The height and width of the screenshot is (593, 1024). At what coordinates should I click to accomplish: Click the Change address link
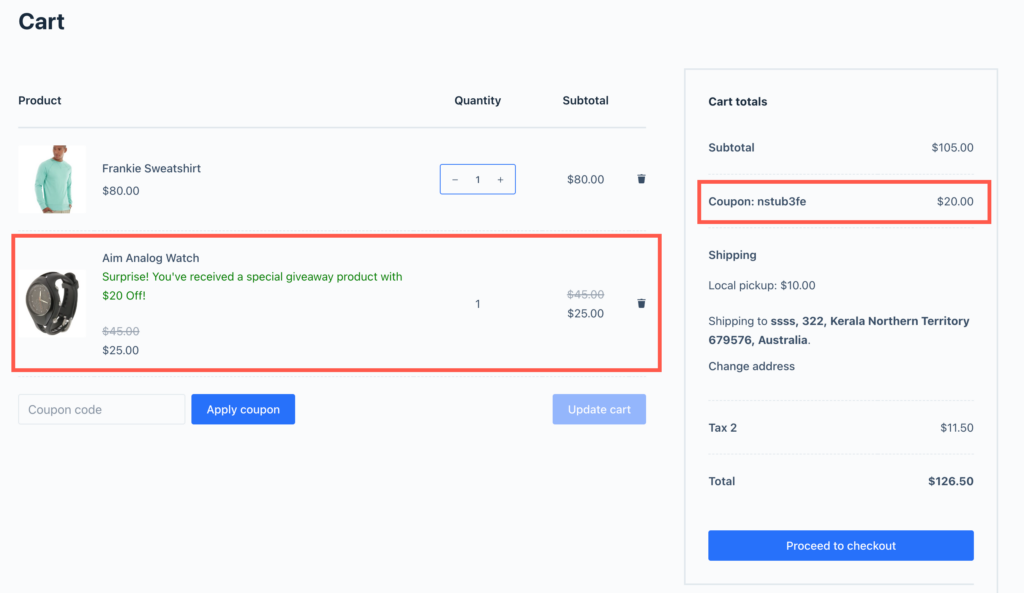pos(751,366)
